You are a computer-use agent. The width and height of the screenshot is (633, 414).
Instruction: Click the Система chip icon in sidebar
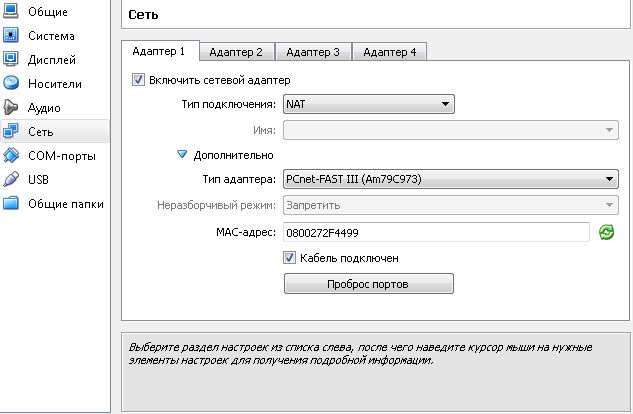point(11,35)
